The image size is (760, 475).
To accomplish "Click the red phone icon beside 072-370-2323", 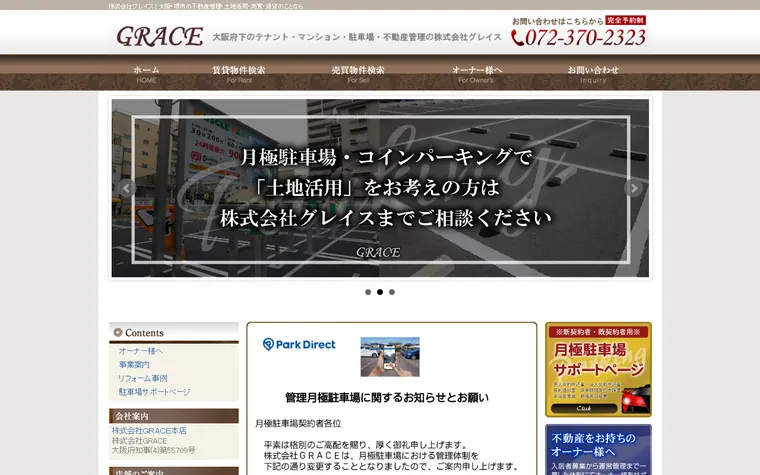I will [517, 38].
